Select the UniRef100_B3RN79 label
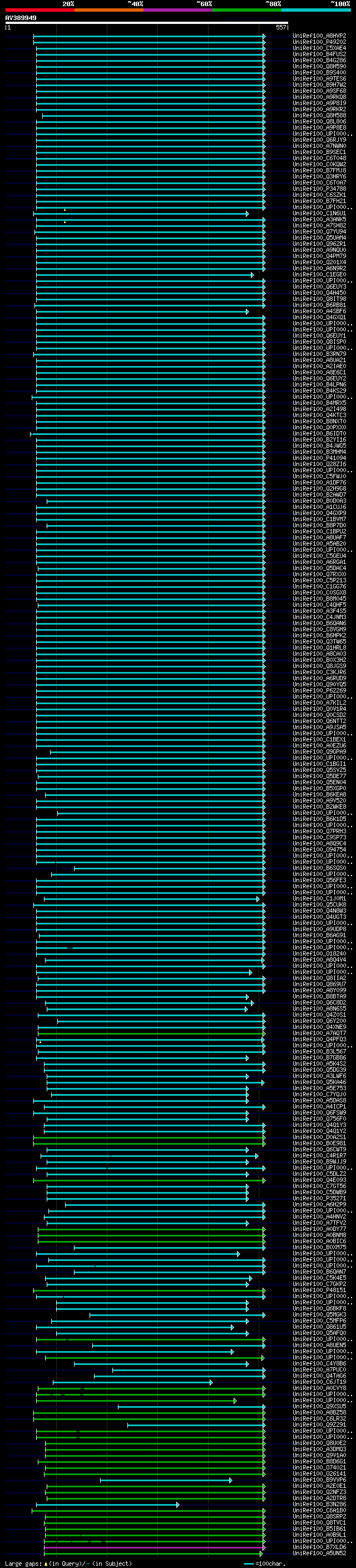Image resolution: width=356 pixels, height=1568 pixels. (x=319, y=354)
